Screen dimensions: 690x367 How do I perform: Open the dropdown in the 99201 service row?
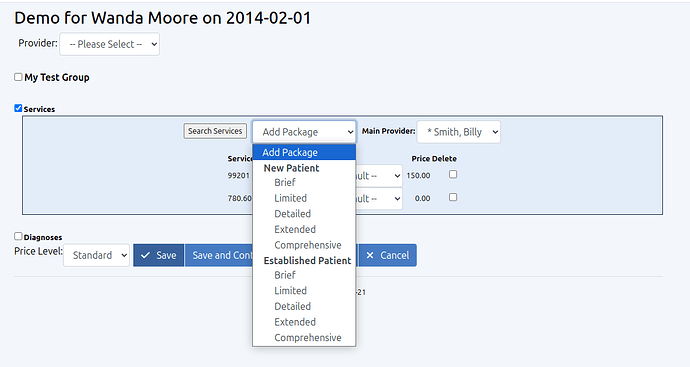[379, 176]
